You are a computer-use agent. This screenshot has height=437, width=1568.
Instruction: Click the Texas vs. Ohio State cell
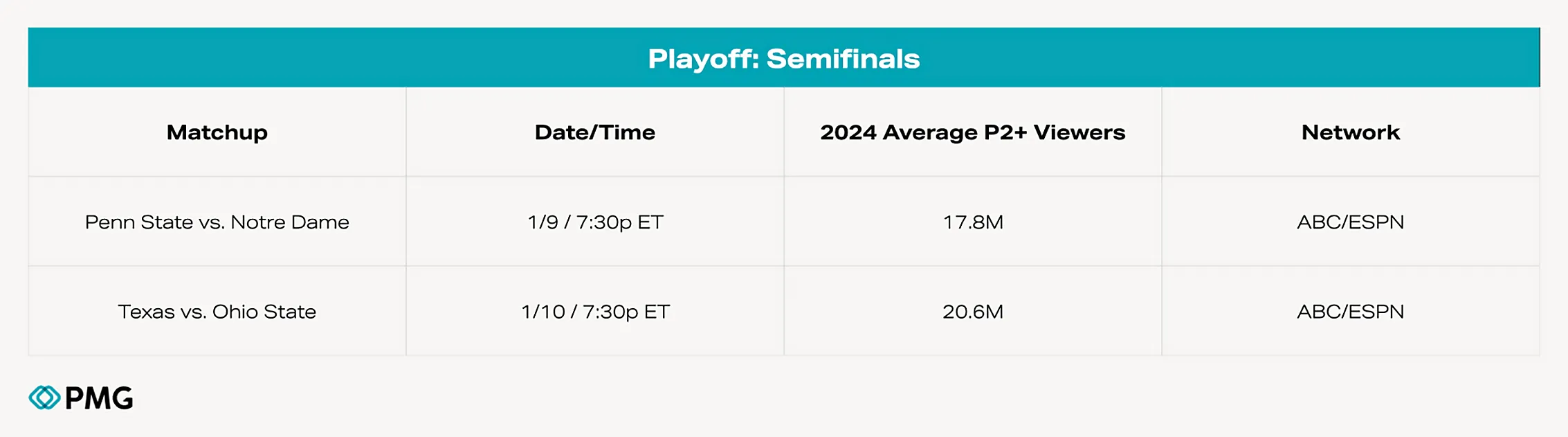point(217,312)
